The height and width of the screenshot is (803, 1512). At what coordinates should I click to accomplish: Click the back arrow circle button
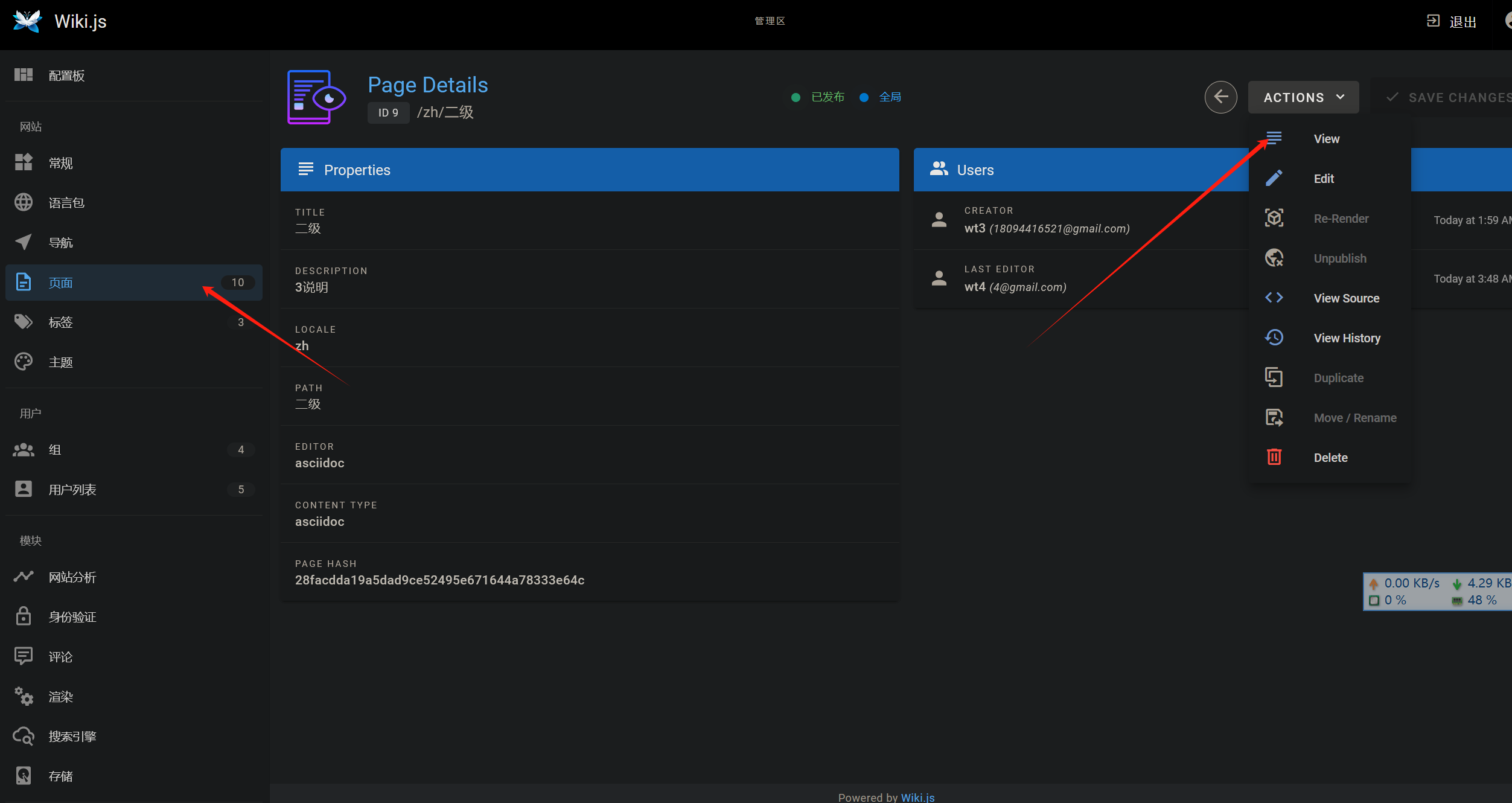pos(1220,97)
